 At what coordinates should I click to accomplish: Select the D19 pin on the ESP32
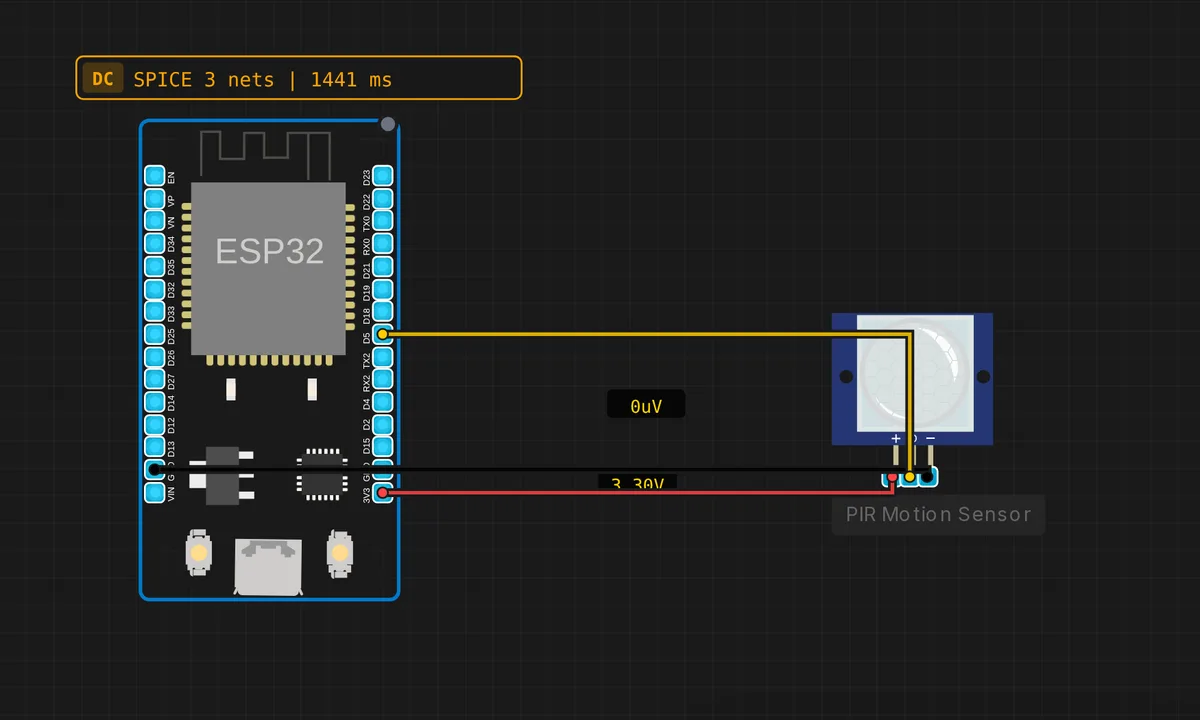382,289
